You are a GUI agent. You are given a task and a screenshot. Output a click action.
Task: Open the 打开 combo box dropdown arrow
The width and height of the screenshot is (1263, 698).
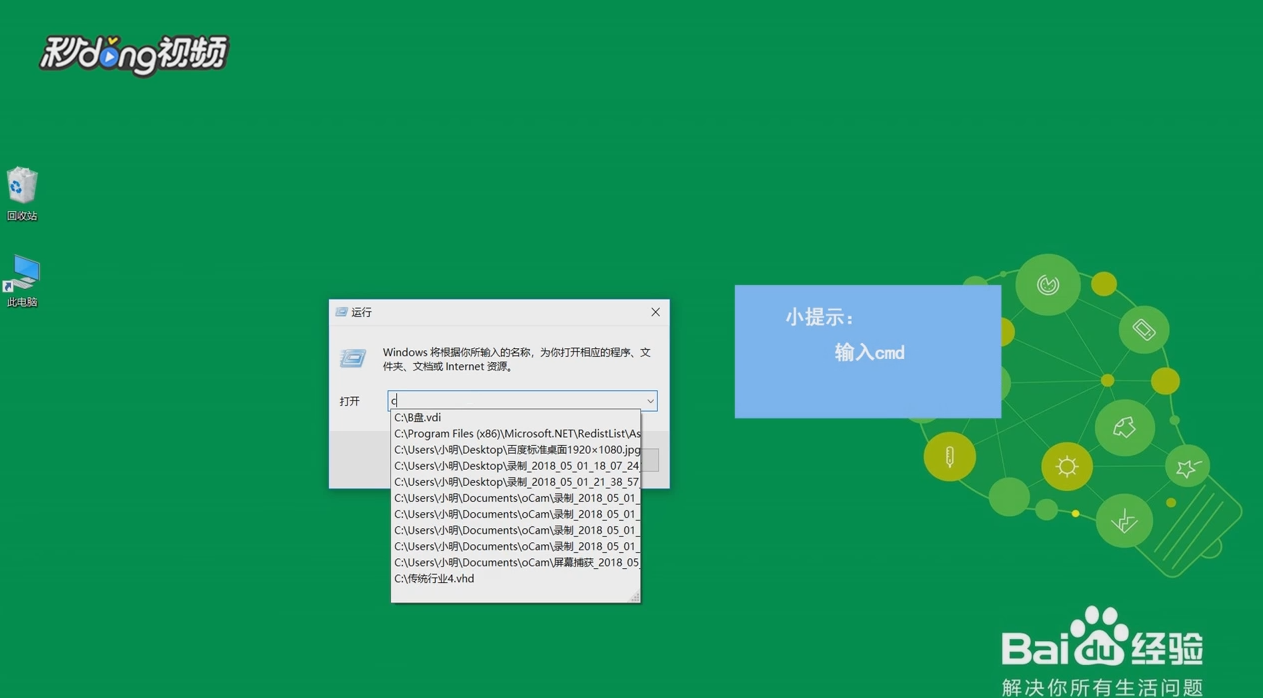click(650, 400)
